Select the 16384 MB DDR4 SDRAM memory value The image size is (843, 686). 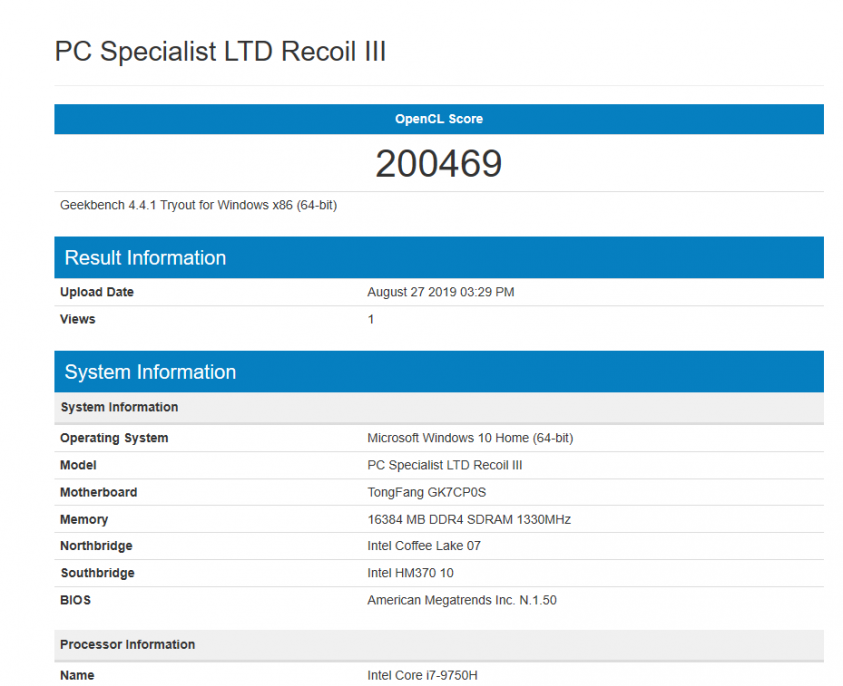coord(469,519)
